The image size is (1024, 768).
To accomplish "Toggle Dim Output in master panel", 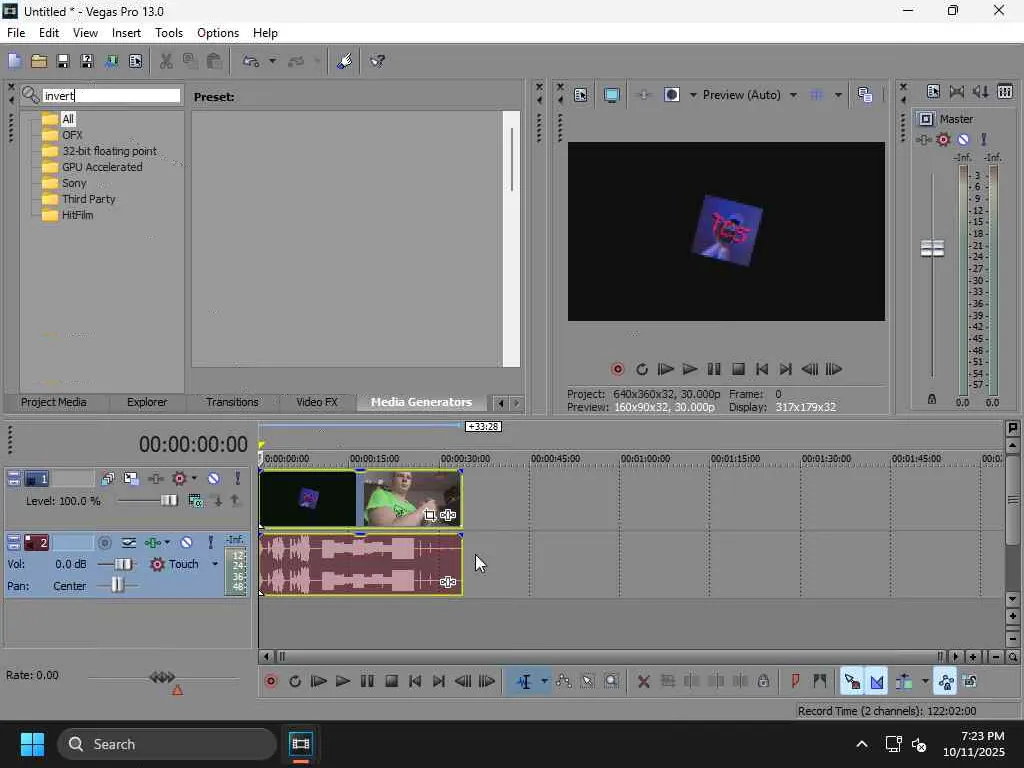I will (980, 91).
